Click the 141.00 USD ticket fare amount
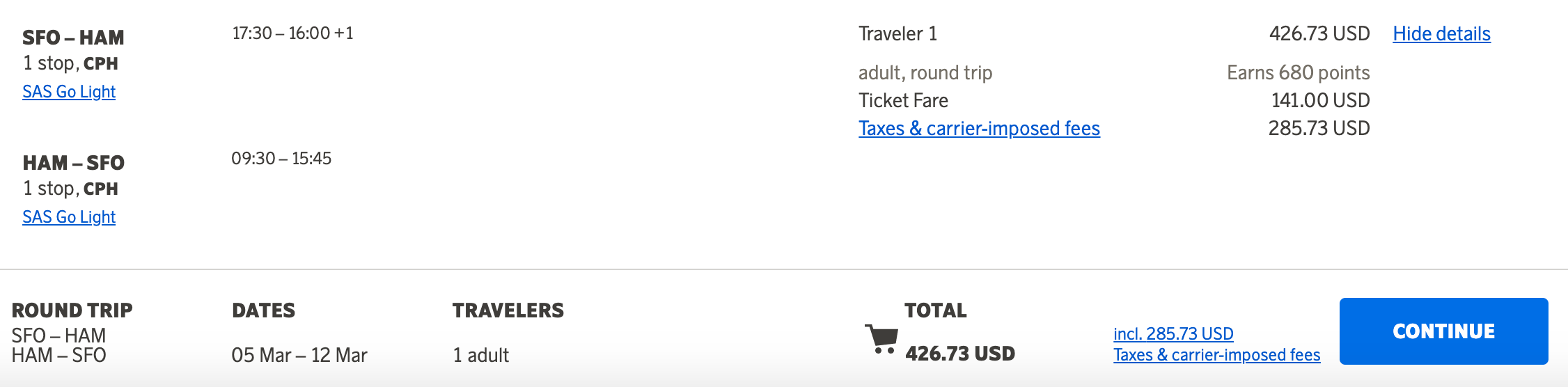Screen dimensions: 1568x387 pyautogui.click(x=1320, y=100)
